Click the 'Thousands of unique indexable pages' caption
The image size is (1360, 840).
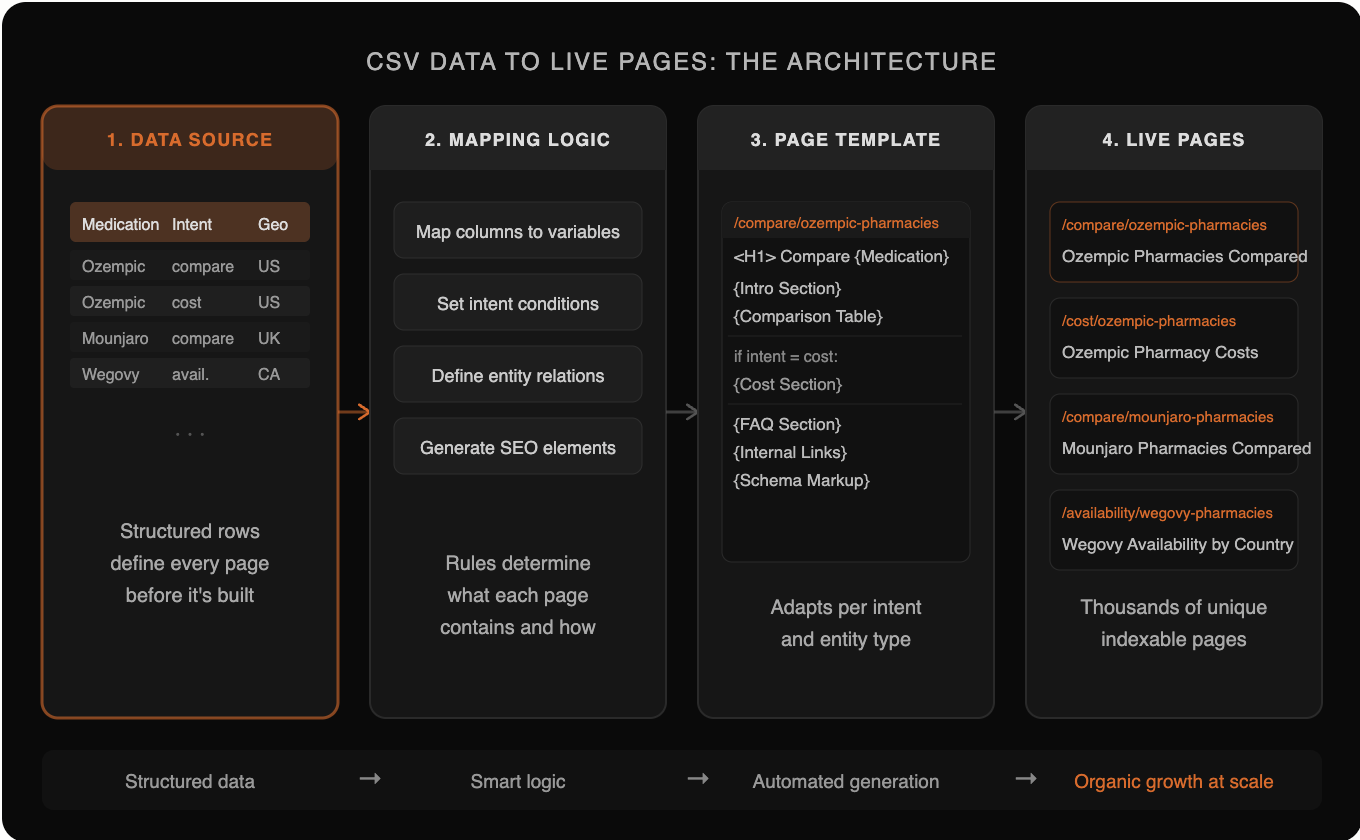pos(1174,623)
